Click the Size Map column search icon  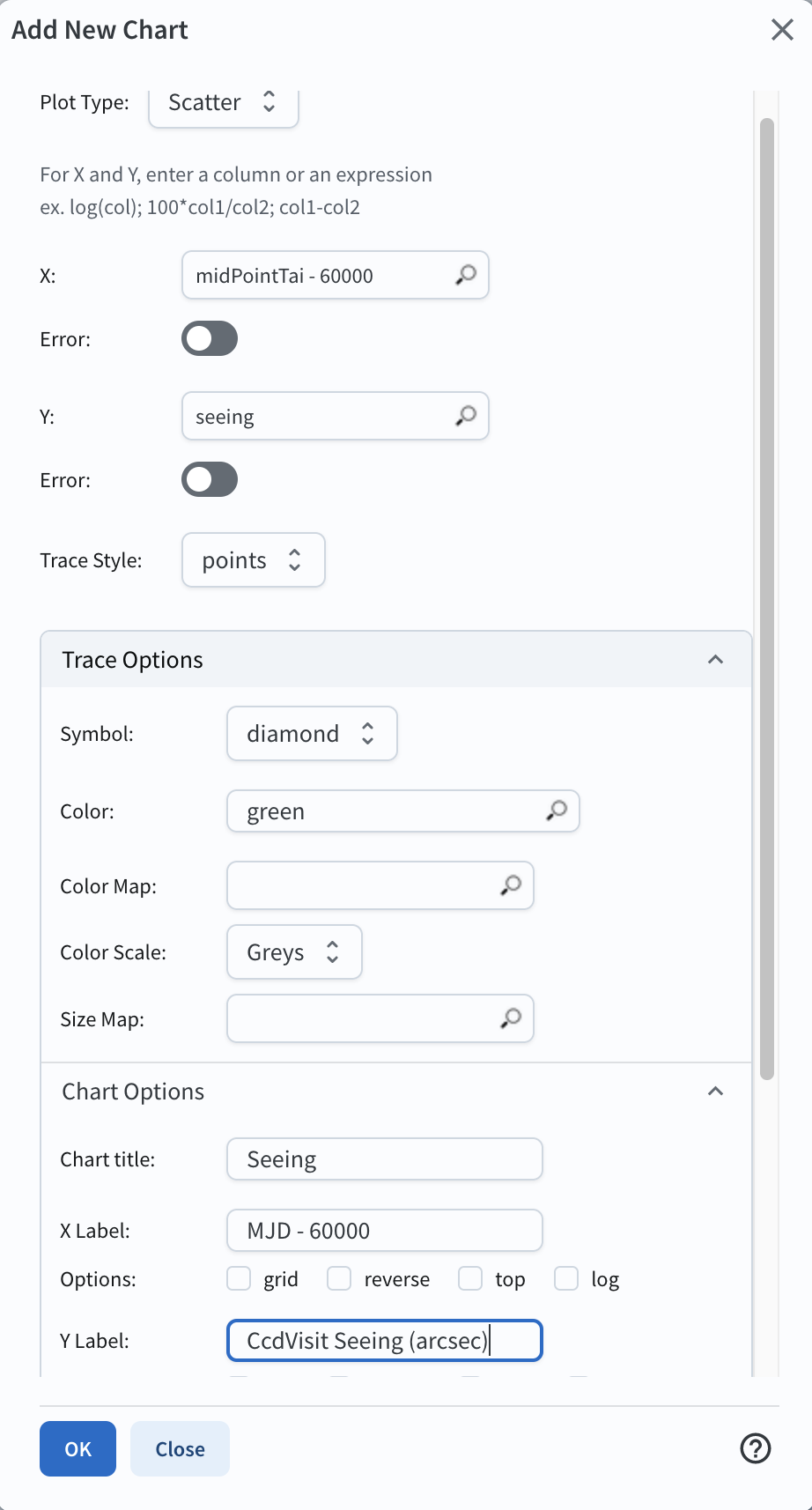click(511, 1018)
